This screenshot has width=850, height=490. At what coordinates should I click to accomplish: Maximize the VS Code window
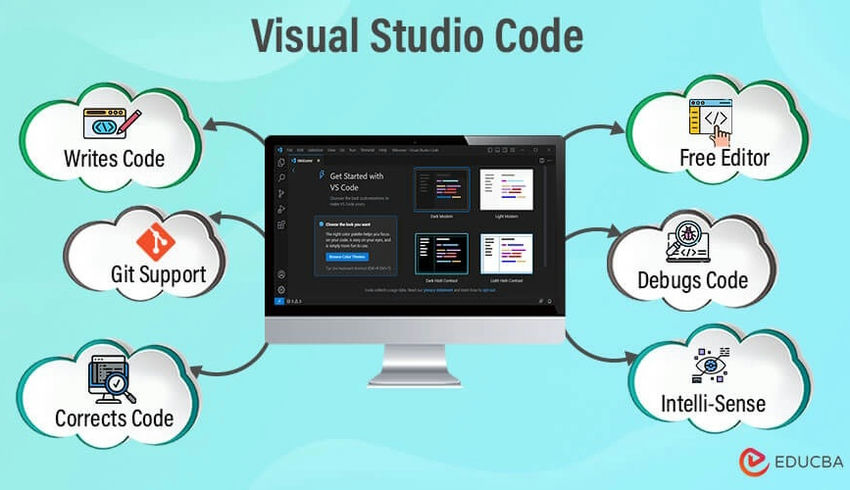tap(536, 150)
